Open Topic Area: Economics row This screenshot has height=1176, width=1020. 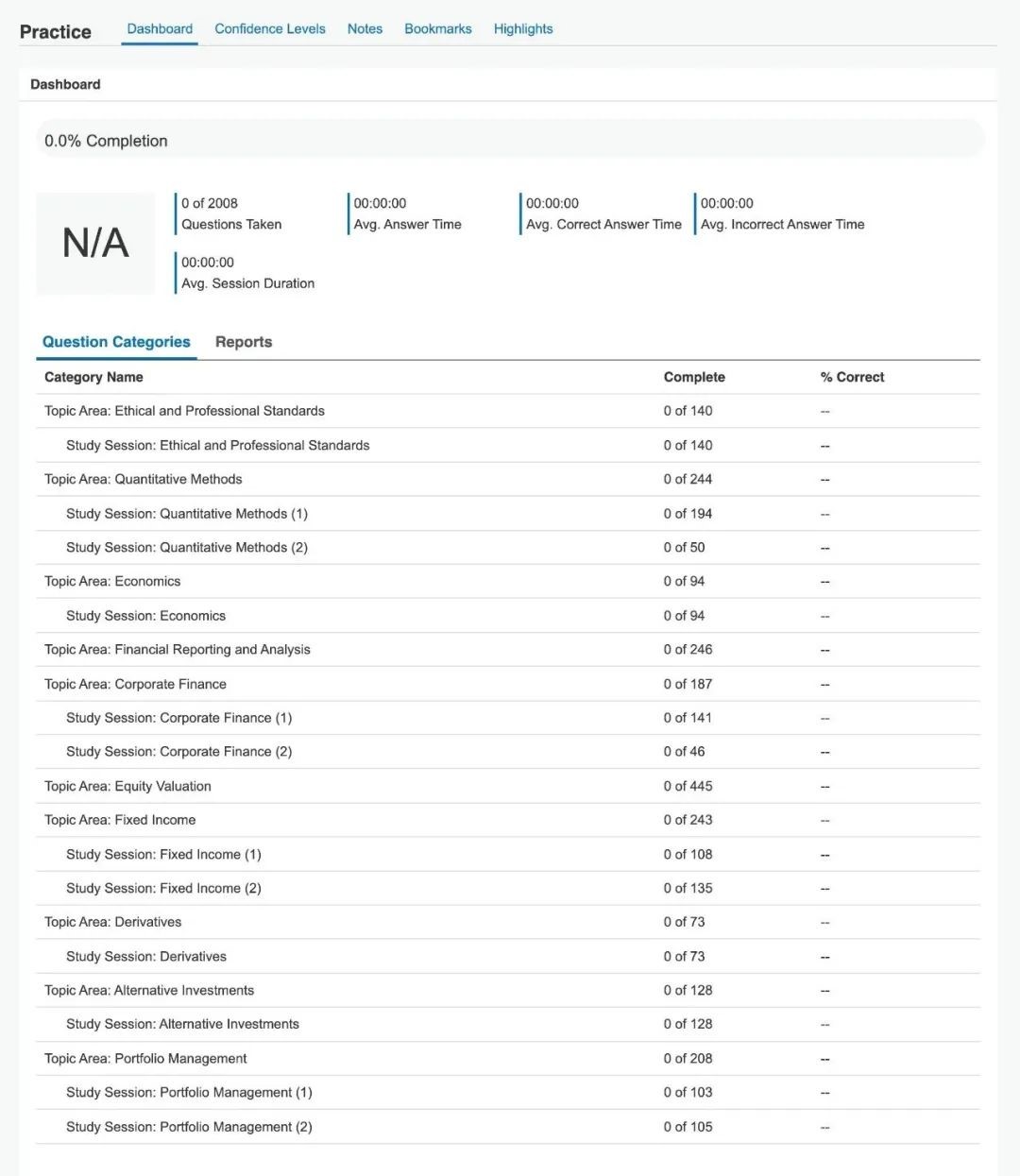[x=112, y=582]
